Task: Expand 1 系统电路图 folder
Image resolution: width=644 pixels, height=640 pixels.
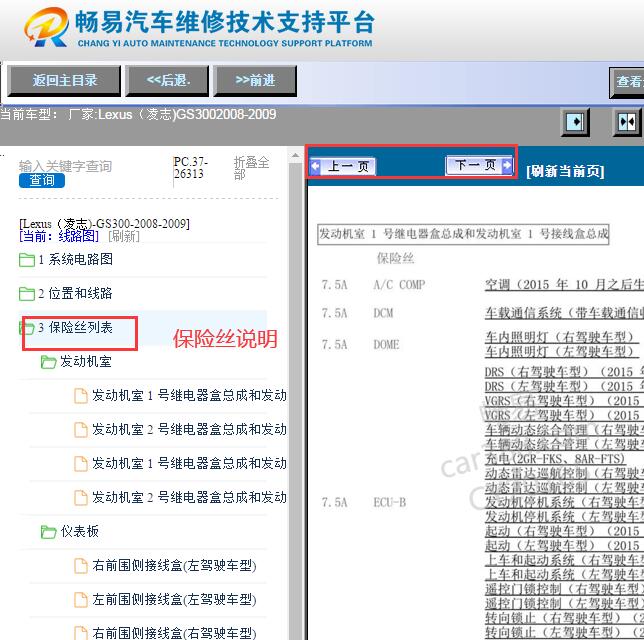Action: click(x=75, y=259)
